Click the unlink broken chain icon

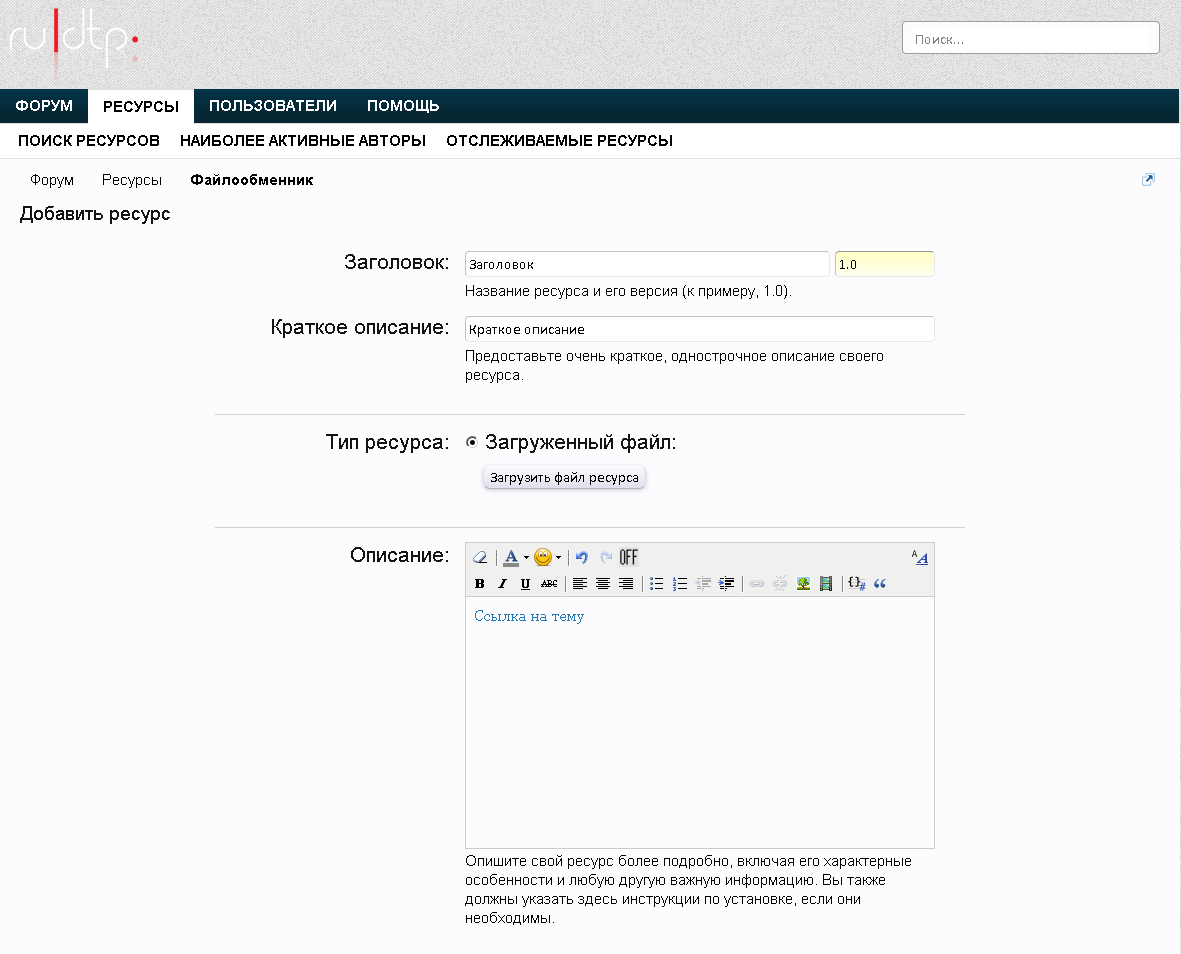[780, 584]
